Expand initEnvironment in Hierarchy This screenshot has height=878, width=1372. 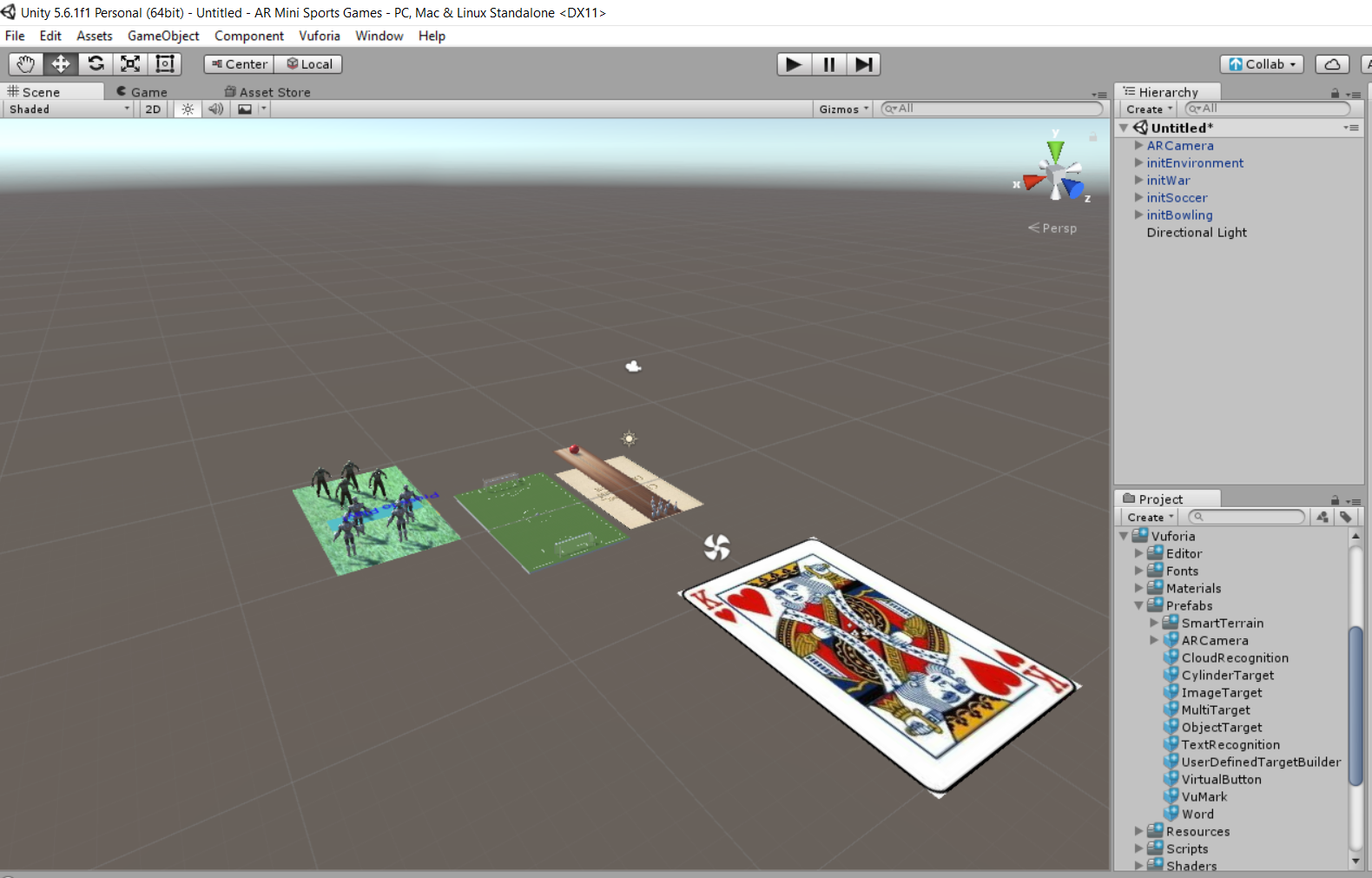pos(1138,163)
